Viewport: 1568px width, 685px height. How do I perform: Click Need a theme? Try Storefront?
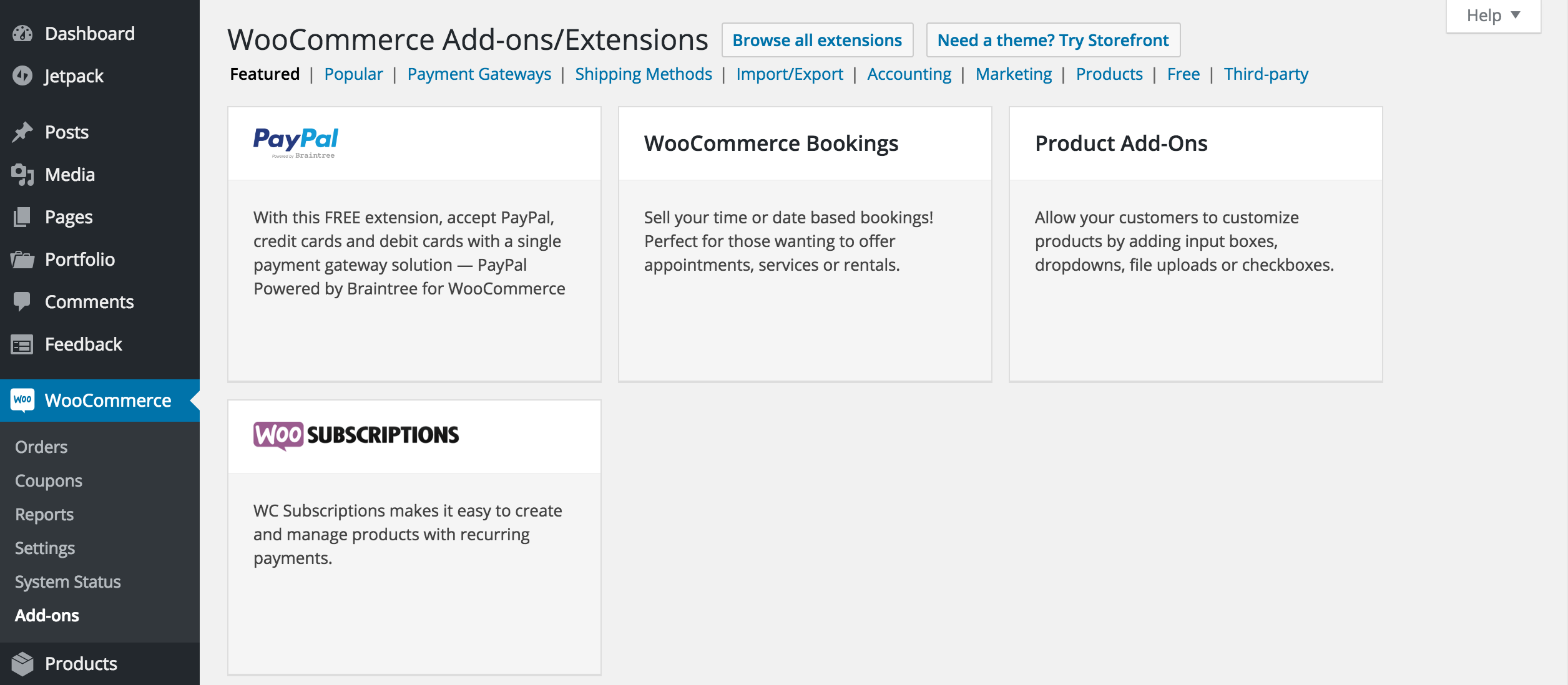pyautogui.click(x=1053, y=41)
